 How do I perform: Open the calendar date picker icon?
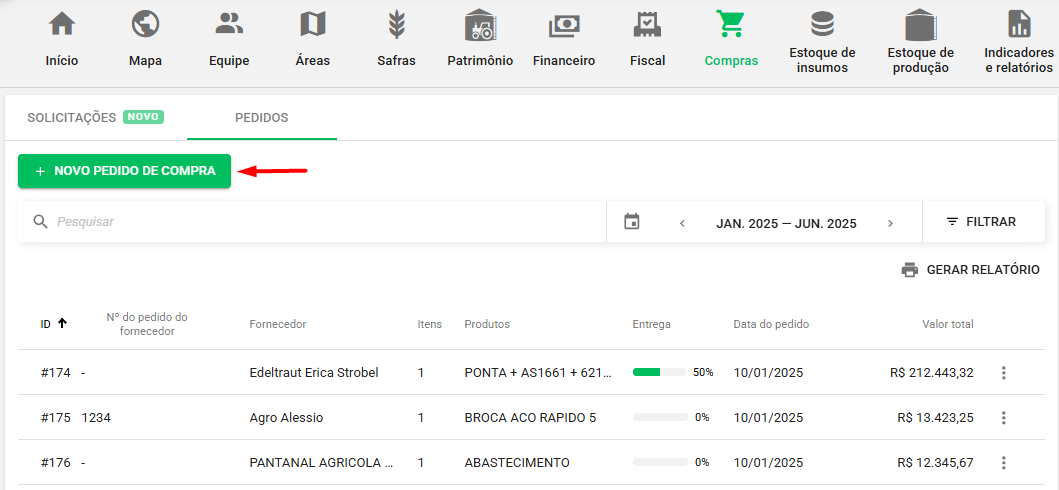click(x=632, y=222)
